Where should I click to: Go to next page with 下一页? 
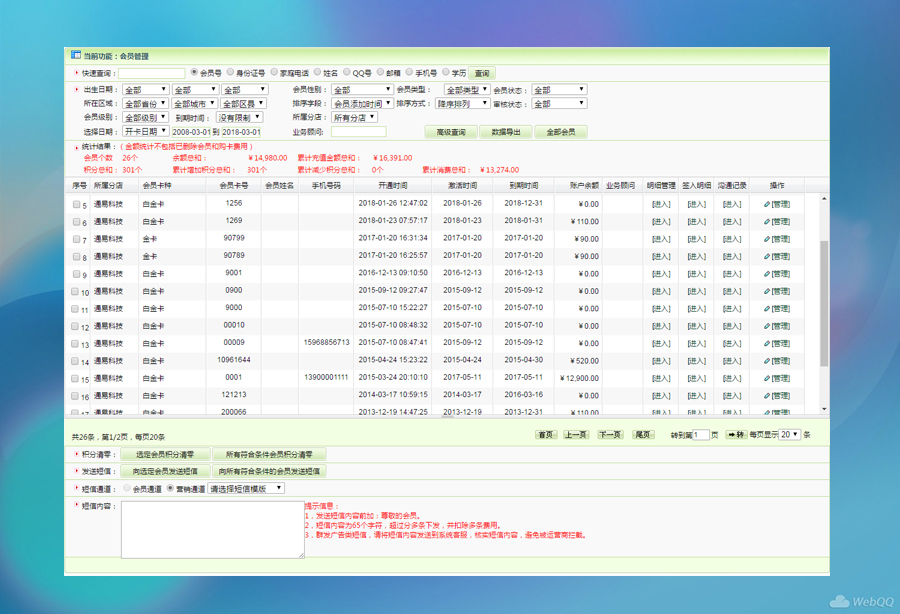[x=610, y=435]
